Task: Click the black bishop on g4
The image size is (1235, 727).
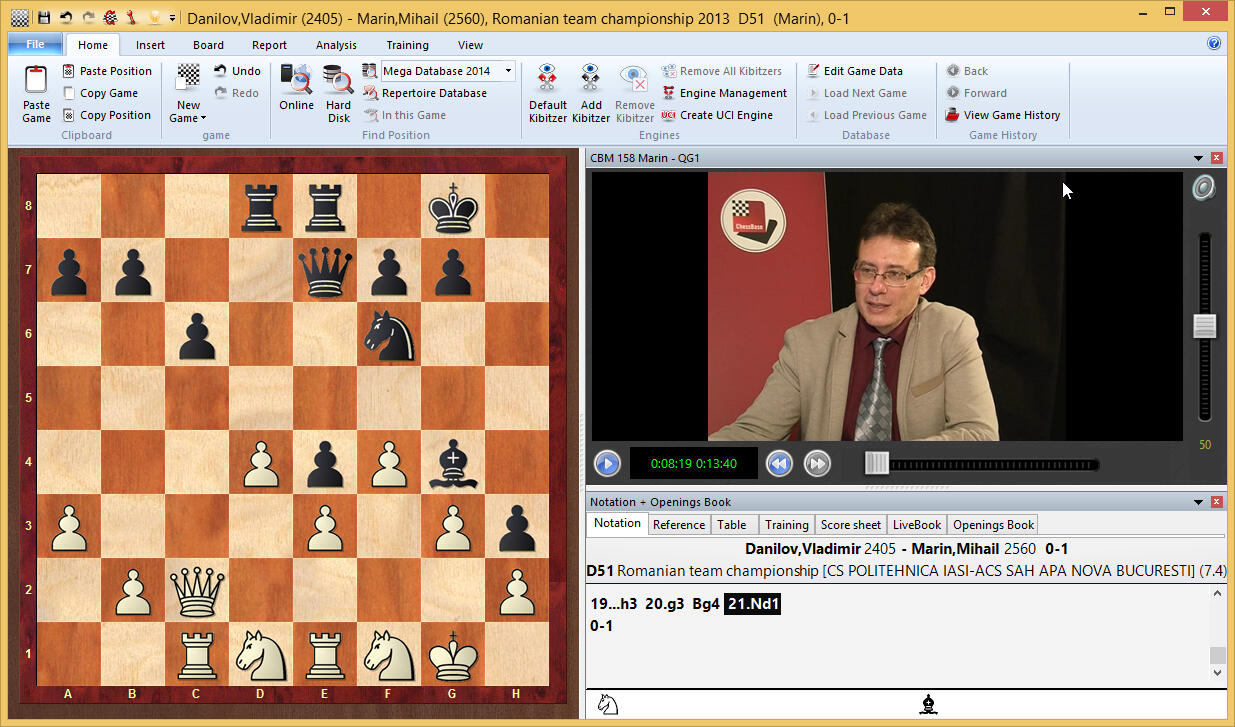Action: [453, 462]
